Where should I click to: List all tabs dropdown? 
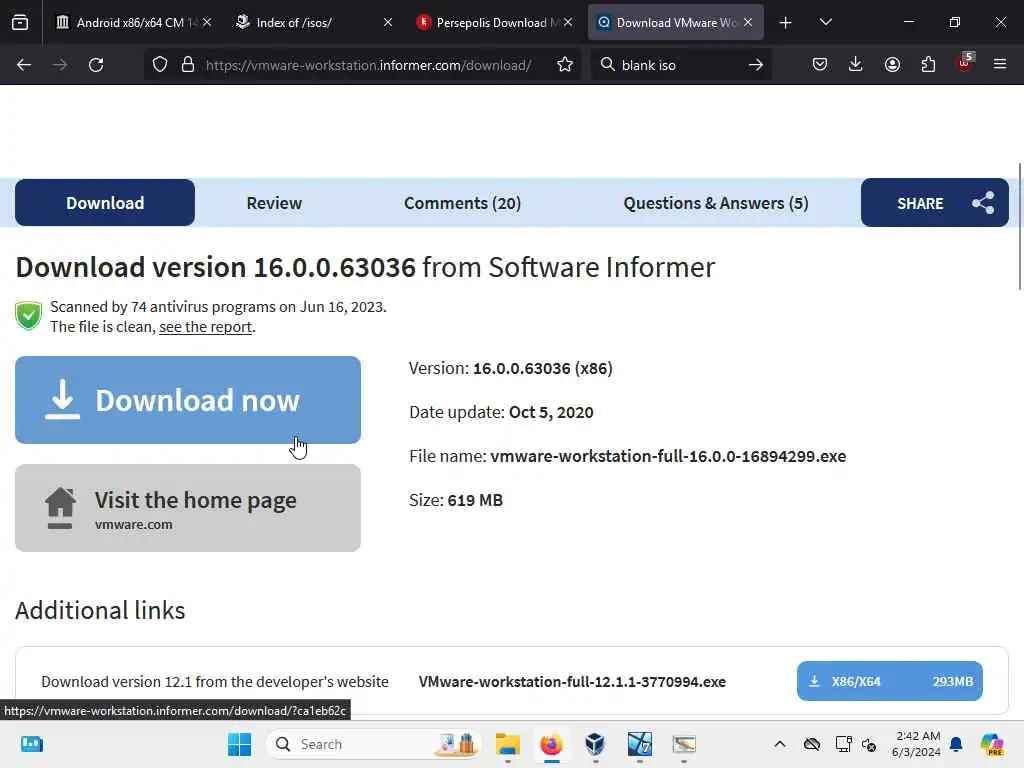point(825,23)
